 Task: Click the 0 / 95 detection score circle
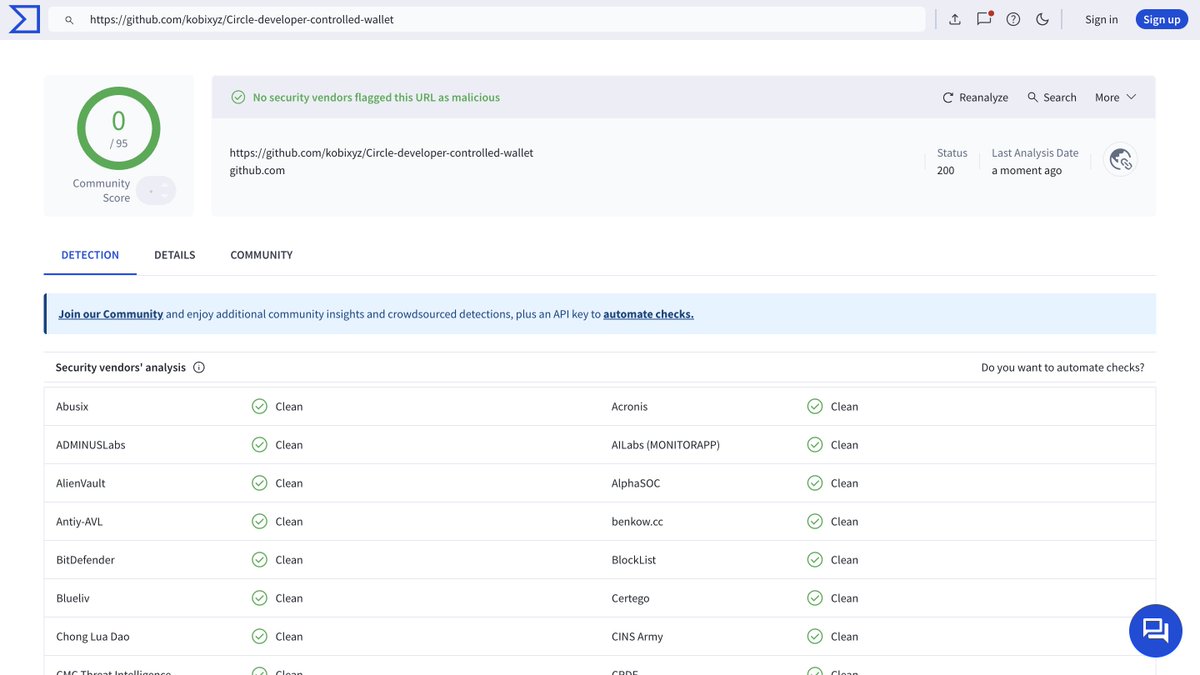coord(119,128)
